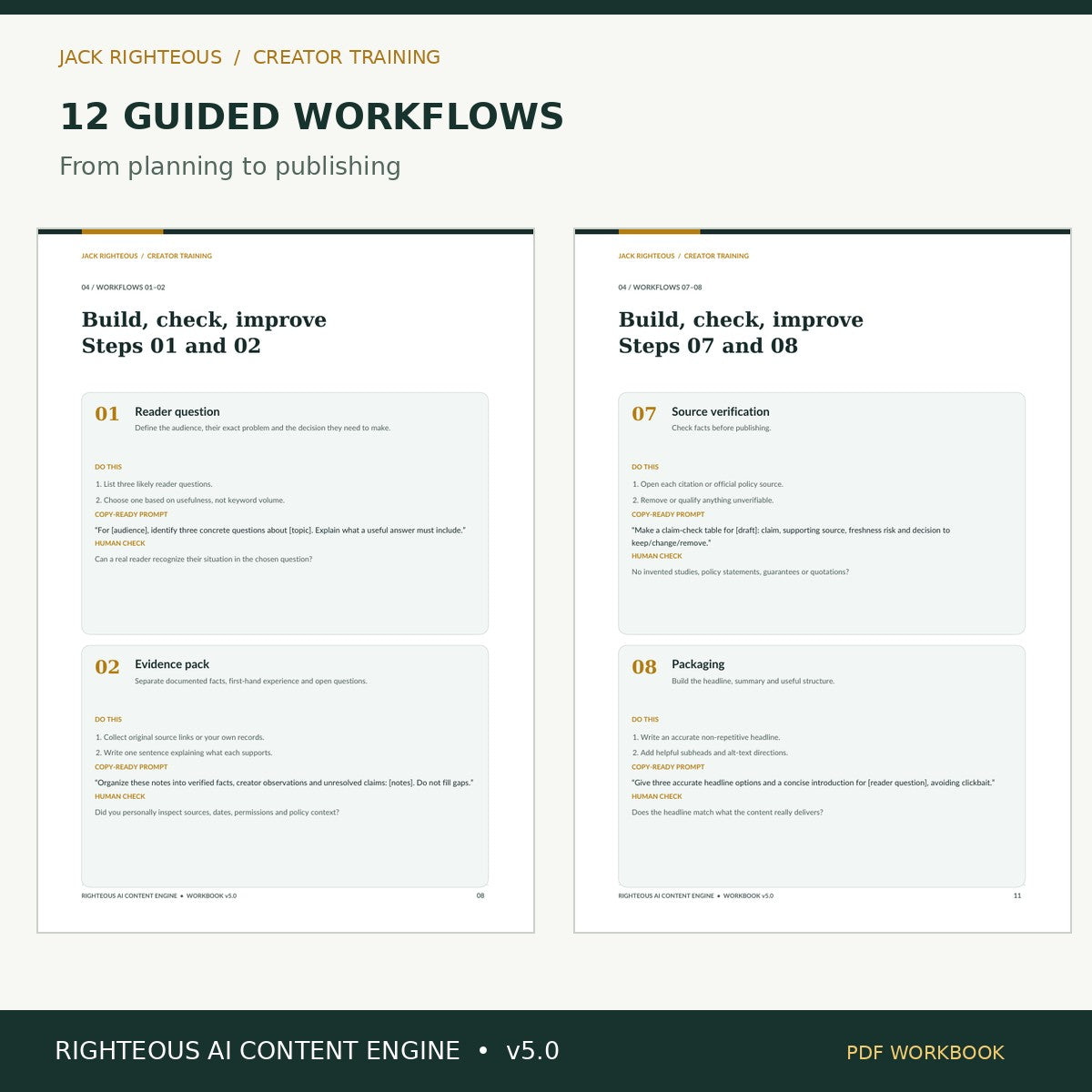Click the "Packaging" card title
Screen dimensions: 1092x1092
[698, 664]
